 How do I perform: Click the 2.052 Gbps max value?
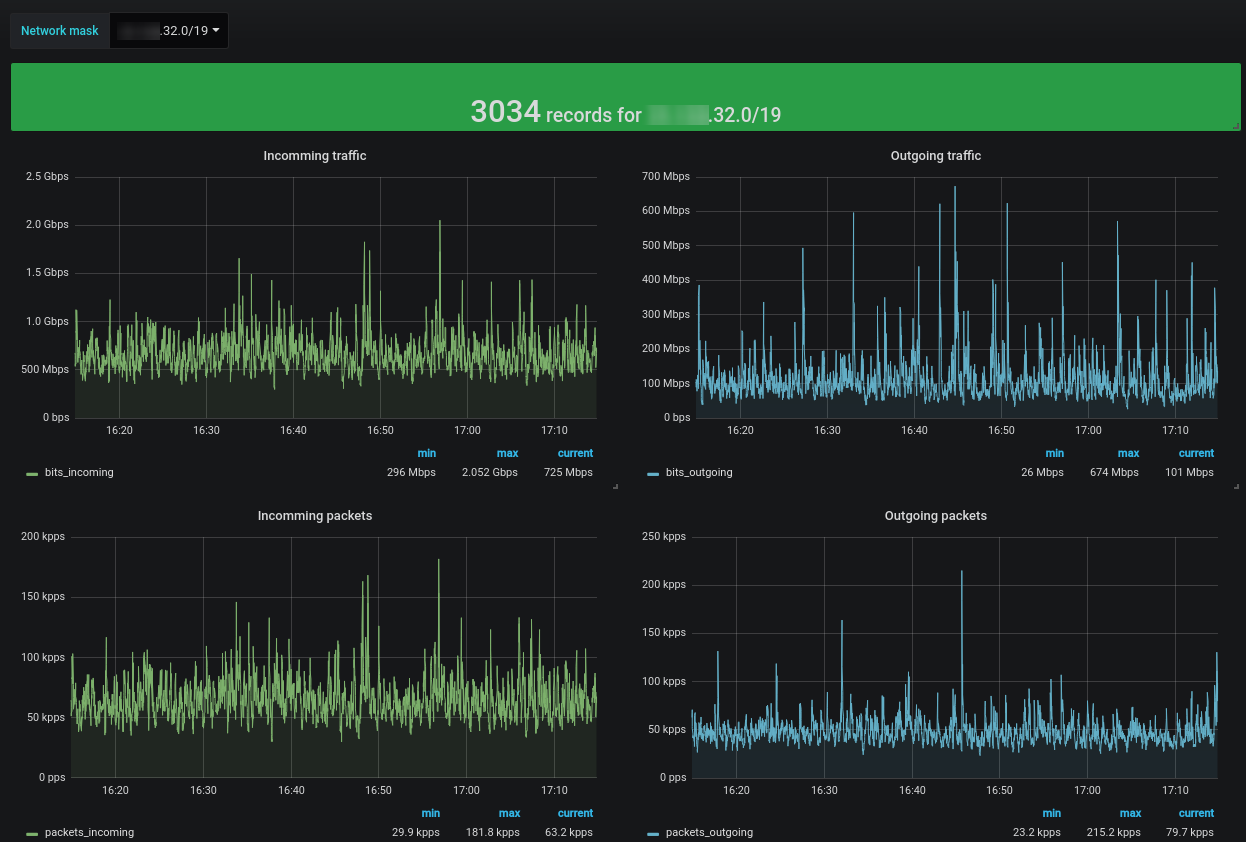(x=490, y=473)
